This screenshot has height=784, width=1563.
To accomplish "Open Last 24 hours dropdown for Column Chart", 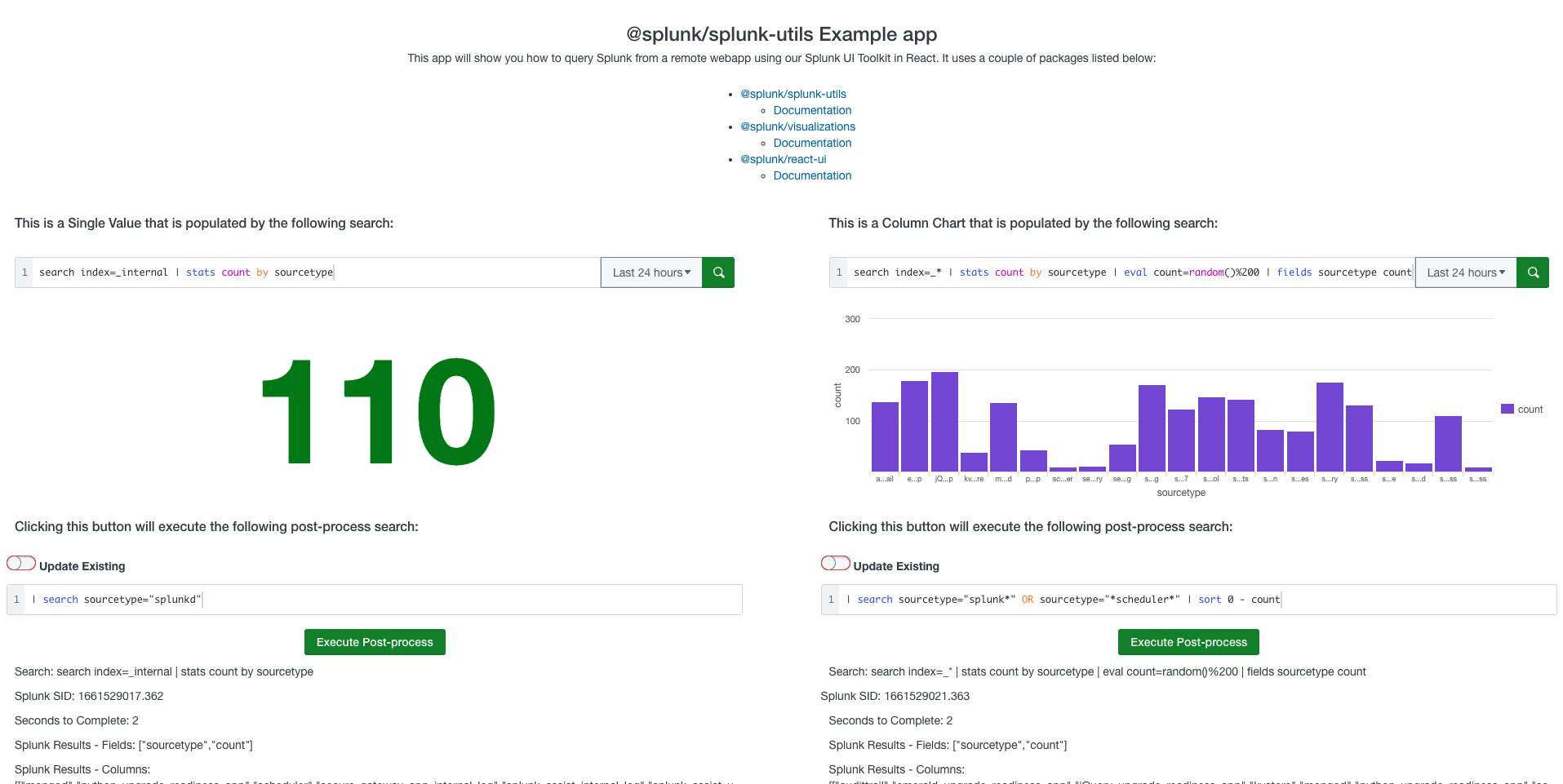I will tap(1465, 272).
